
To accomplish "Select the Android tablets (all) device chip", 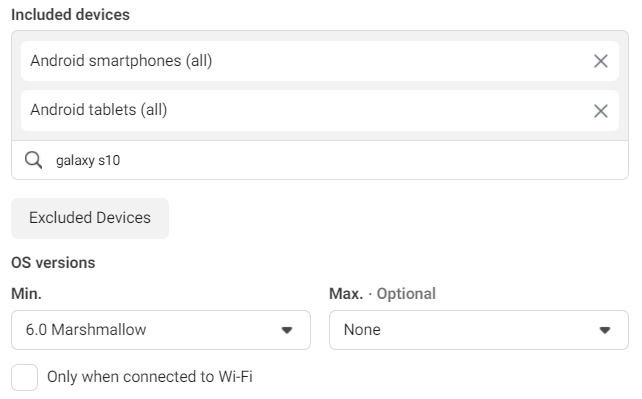I will click(x=320, y=110).
